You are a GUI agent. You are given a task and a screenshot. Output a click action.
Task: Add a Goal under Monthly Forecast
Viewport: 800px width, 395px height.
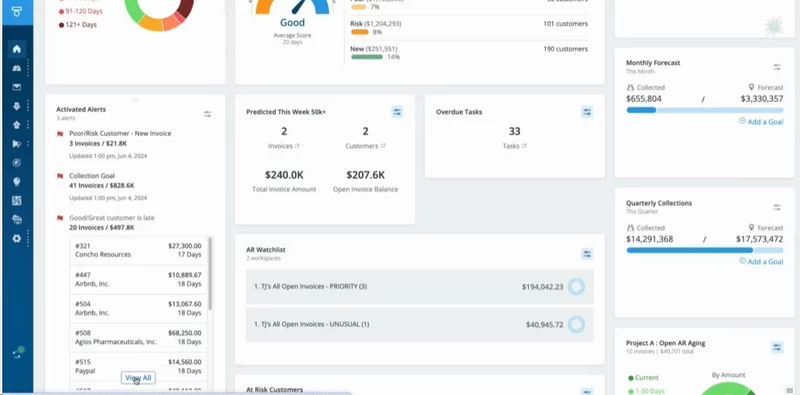[x=761, y=121]
